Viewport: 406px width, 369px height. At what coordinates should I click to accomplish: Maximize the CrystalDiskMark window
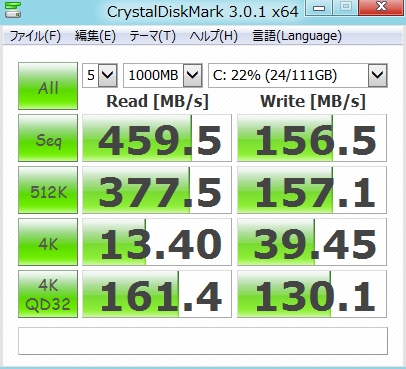point(346,7)
